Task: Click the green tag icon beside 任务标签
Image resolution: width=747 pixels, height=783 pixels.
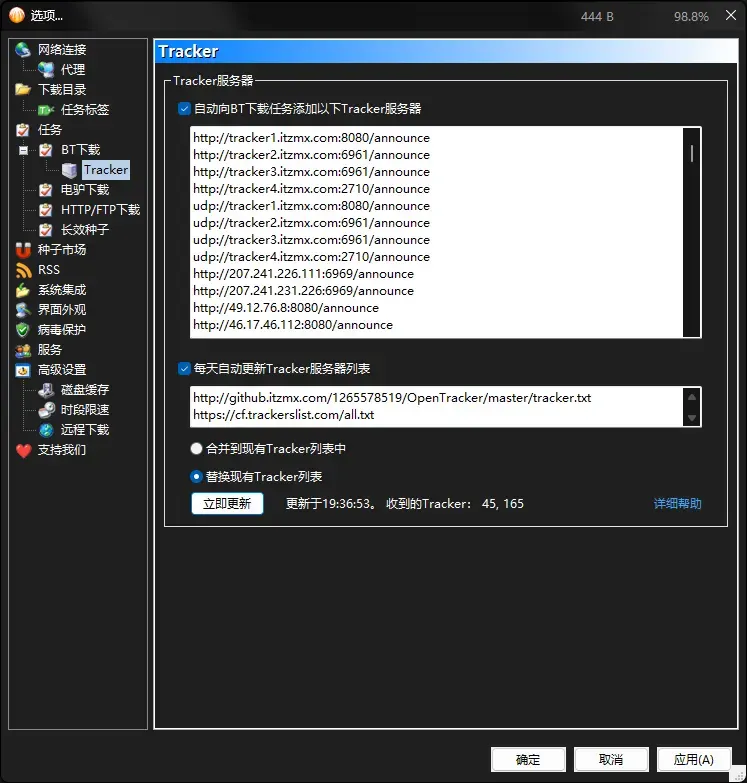Action: tap(46, 110)
